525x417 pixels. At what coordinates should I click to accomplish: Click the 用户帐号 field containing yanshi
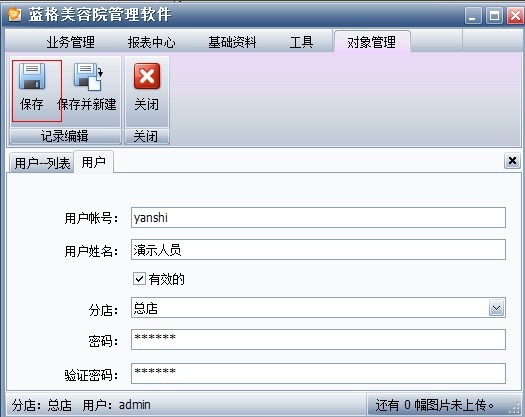318,218
